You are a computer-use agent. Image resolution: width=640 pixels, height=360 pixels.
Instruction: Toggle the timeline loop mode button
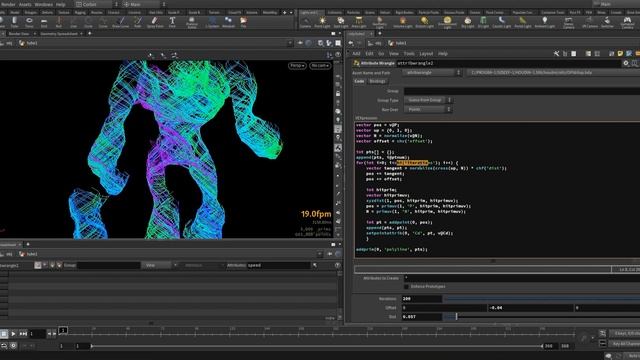(4, 346)
